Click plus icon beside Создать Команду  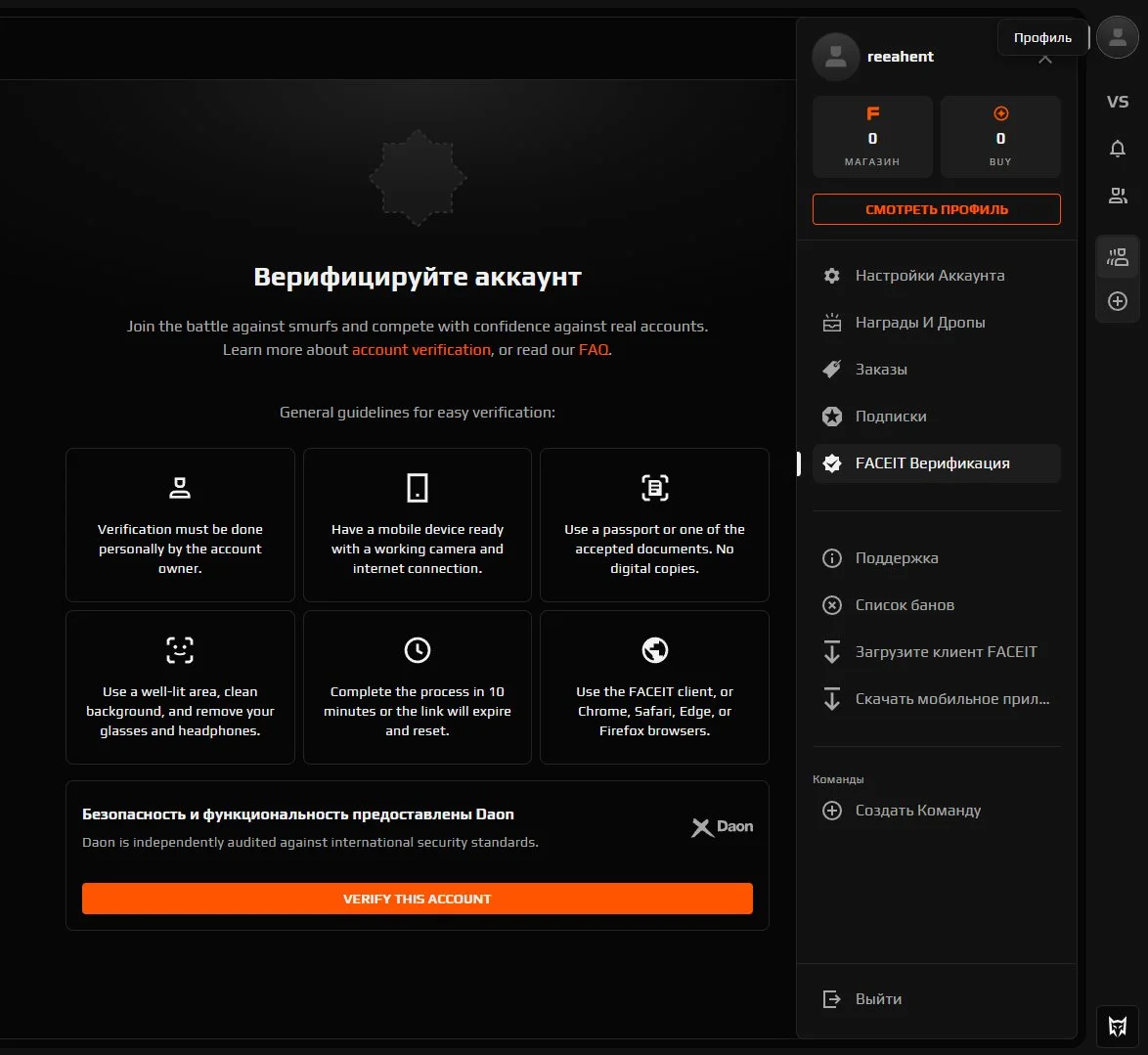point(832,811)
